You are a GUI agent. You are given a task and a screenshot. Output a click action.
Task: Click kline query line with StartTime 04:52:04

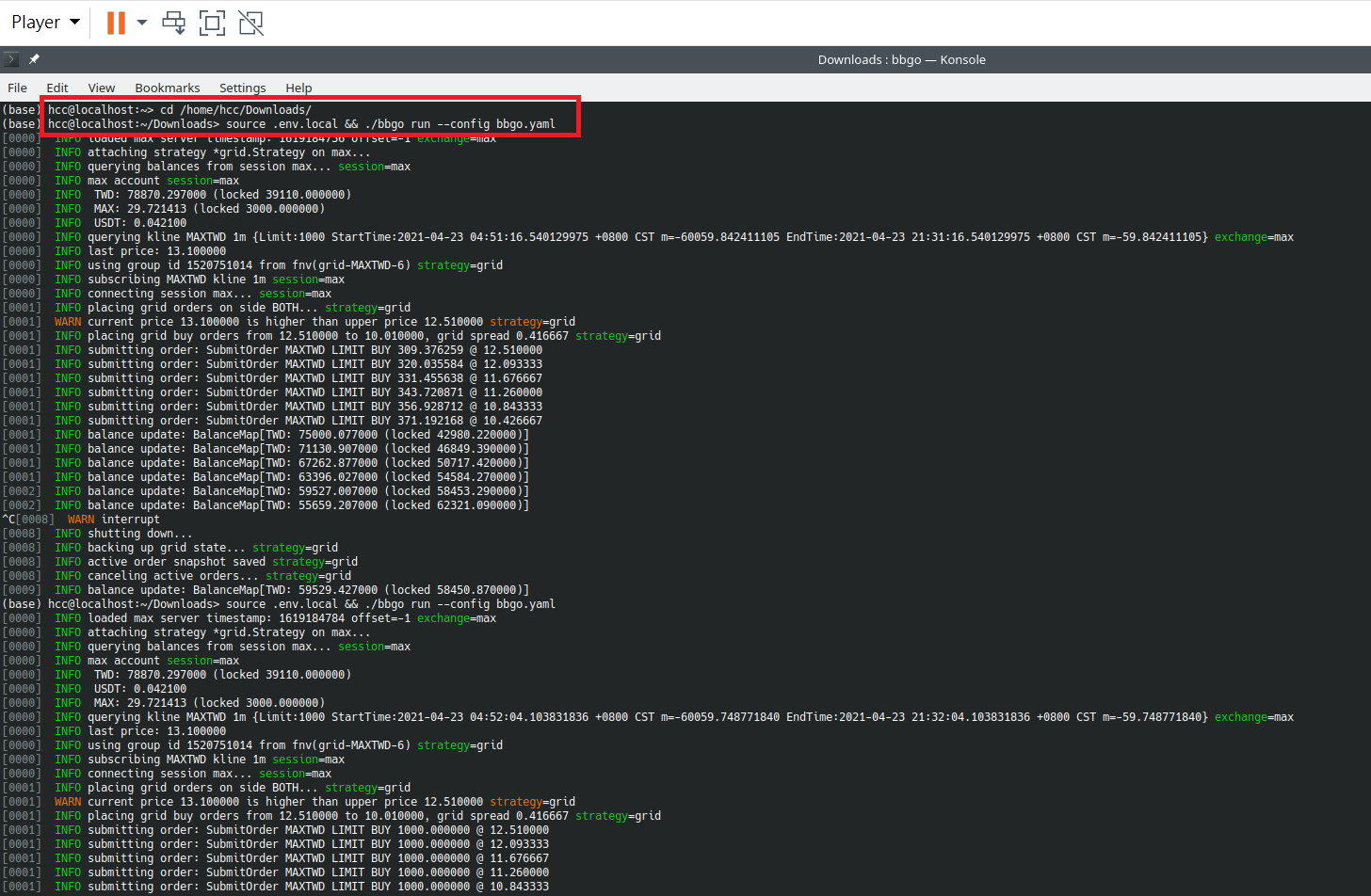coord(648,717)
